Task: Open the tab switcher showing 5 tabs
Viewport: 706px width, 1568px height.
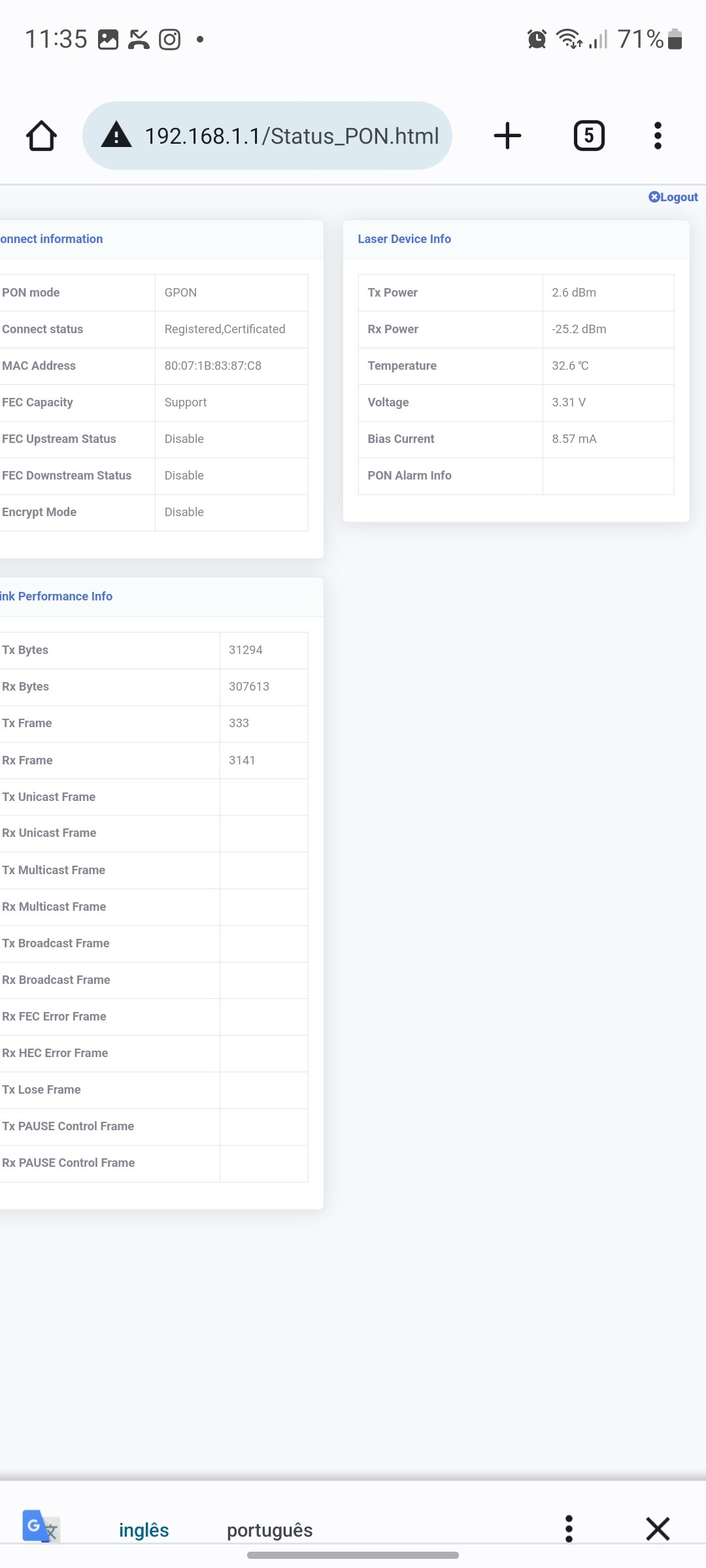Action: click(588, 136)
